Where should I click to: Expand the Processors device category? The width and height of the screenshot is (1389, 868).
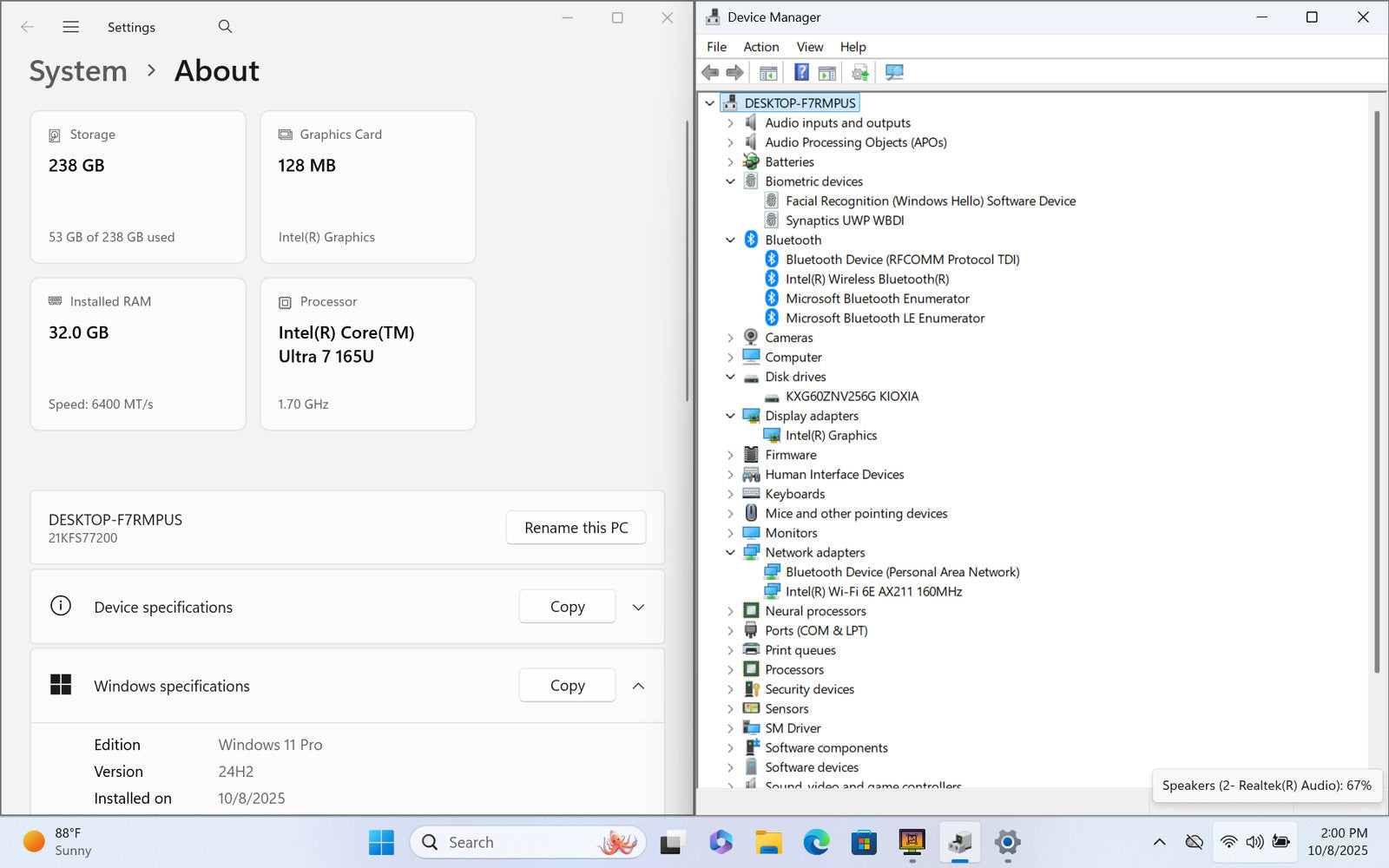730,670
